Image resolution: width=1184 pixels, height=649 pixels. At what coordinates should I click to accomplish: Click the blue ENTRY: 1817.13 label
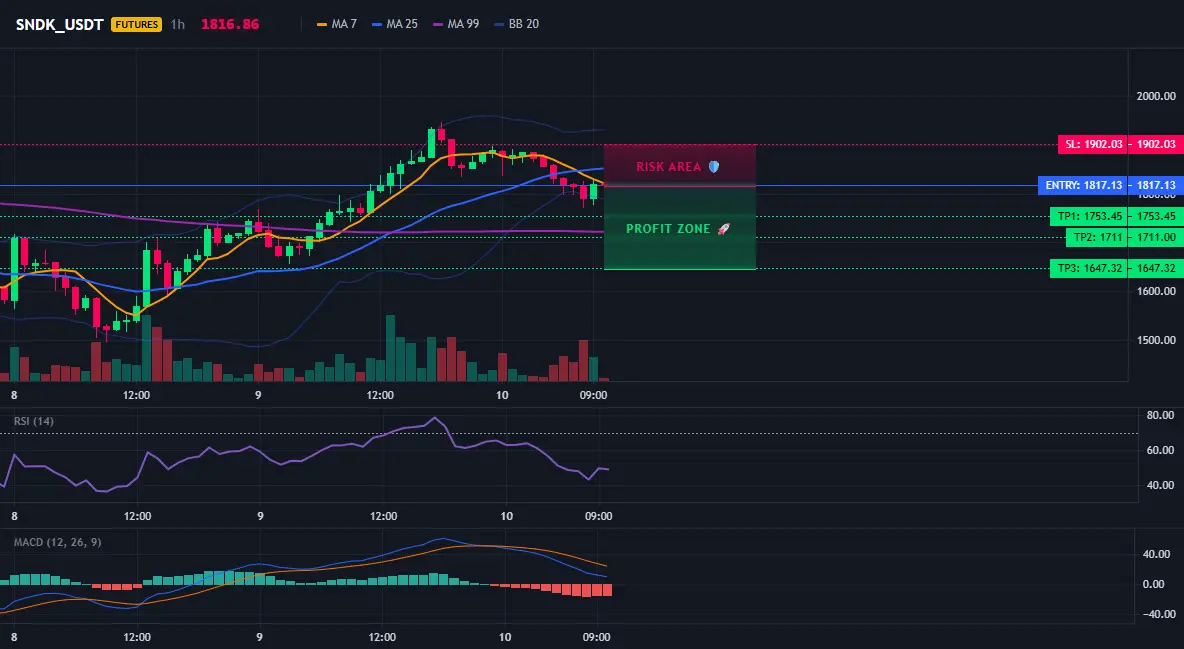coord(1083,185)
